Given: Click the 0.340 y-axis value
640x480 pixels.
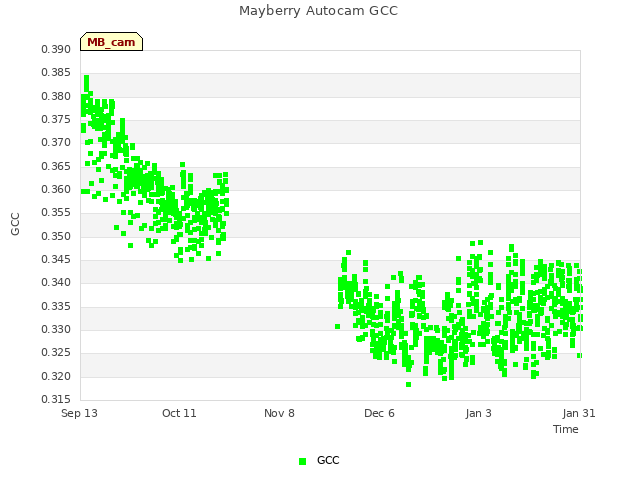Looking at the screenshot, I should click(x=56, y=282).
